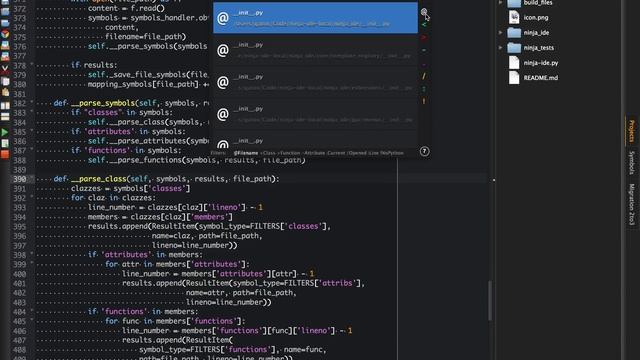The height and width of the screenshot is (360, 640).
Task: Open the Migration 2to3 side tab
Action: tap(631, 204)
